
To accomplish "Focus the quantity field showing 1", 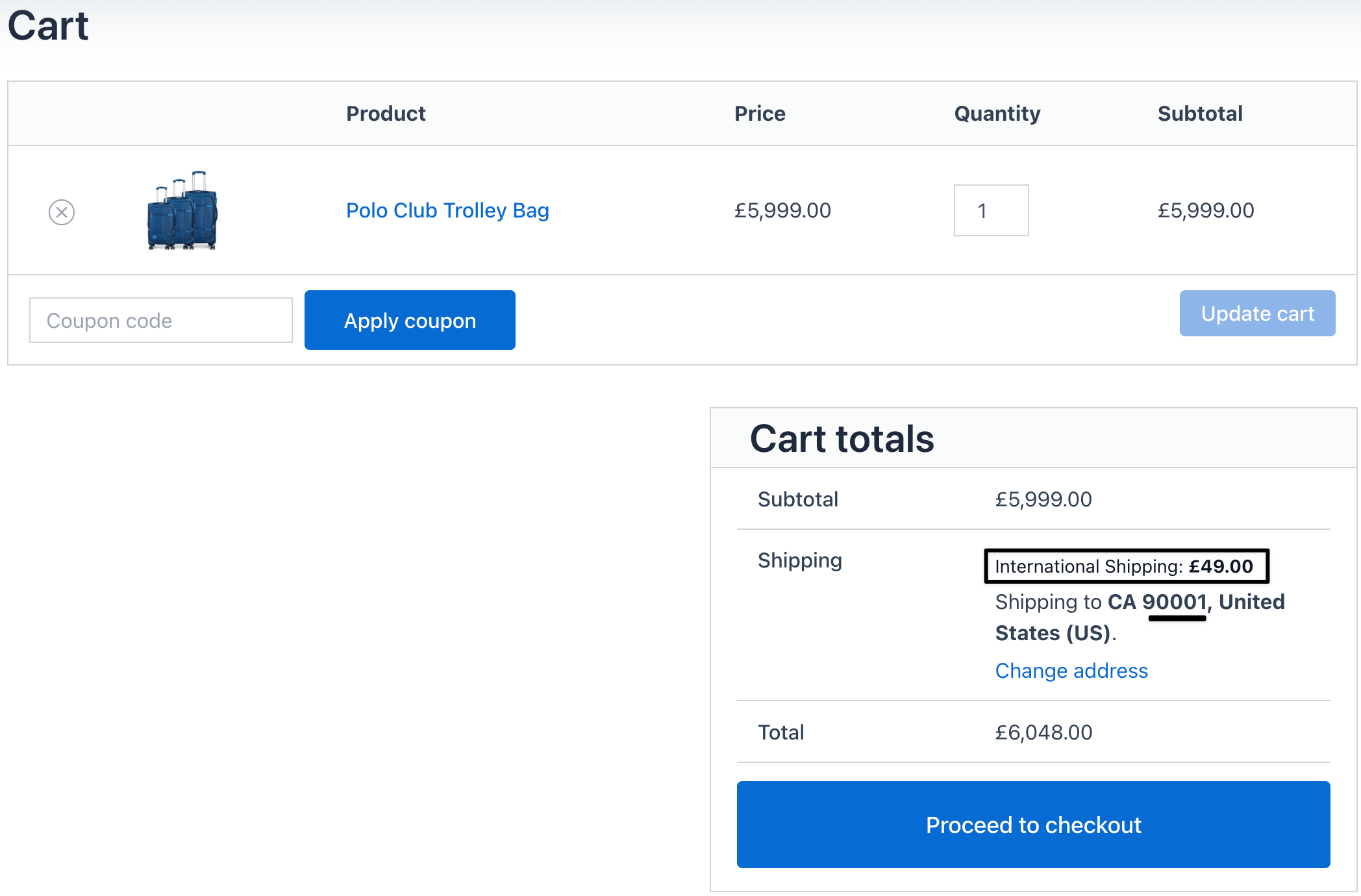I will coord(991,210).
